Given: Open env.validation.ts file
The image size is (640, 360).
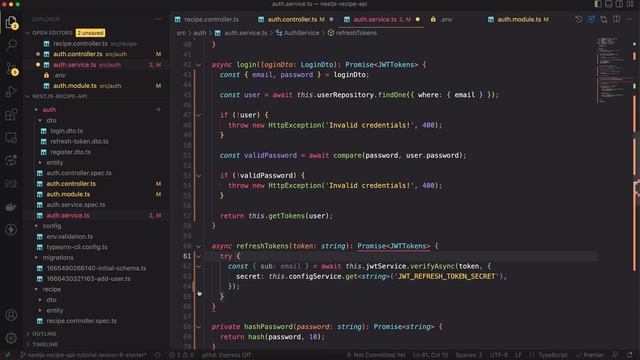Looking at the screenshot, I should coord(69,236).
